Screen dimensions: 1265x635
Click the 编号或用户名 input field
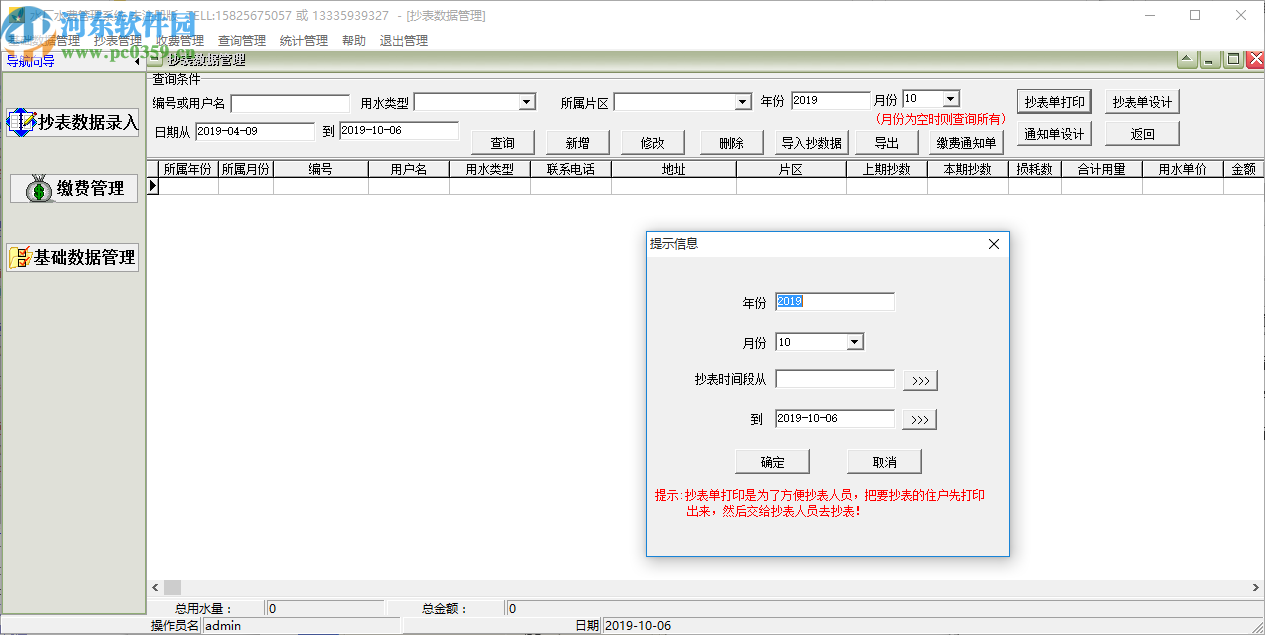[x=289, y=102]
